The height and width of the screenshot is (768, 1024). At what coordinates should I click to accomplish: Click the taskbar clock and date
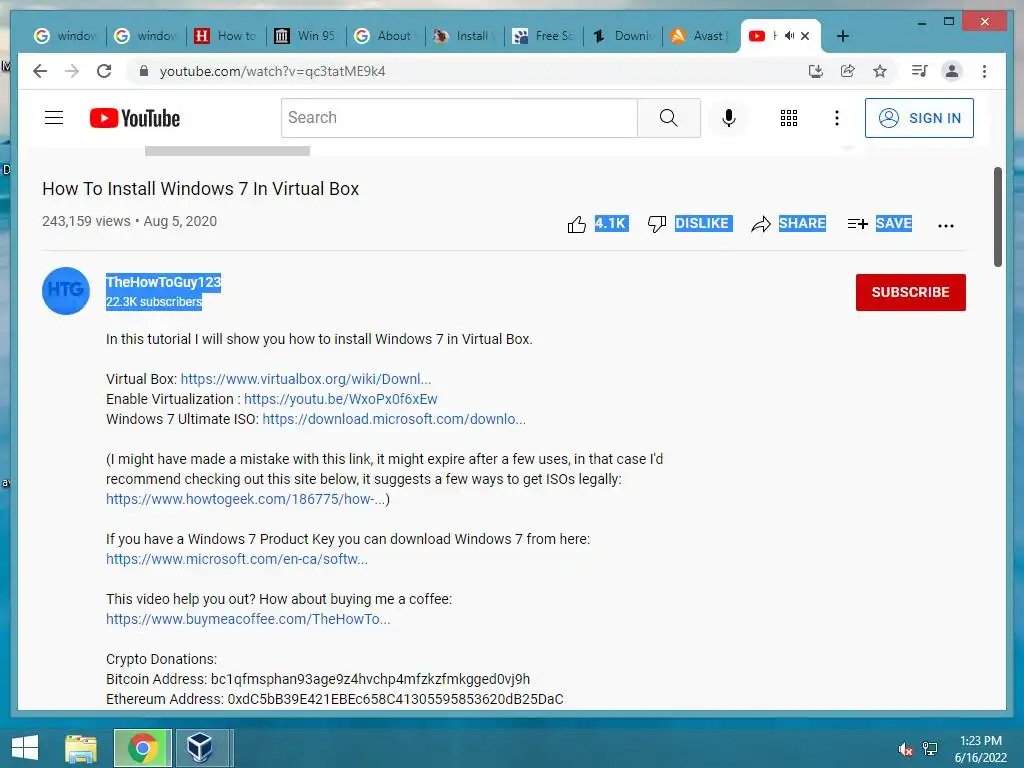980,749
